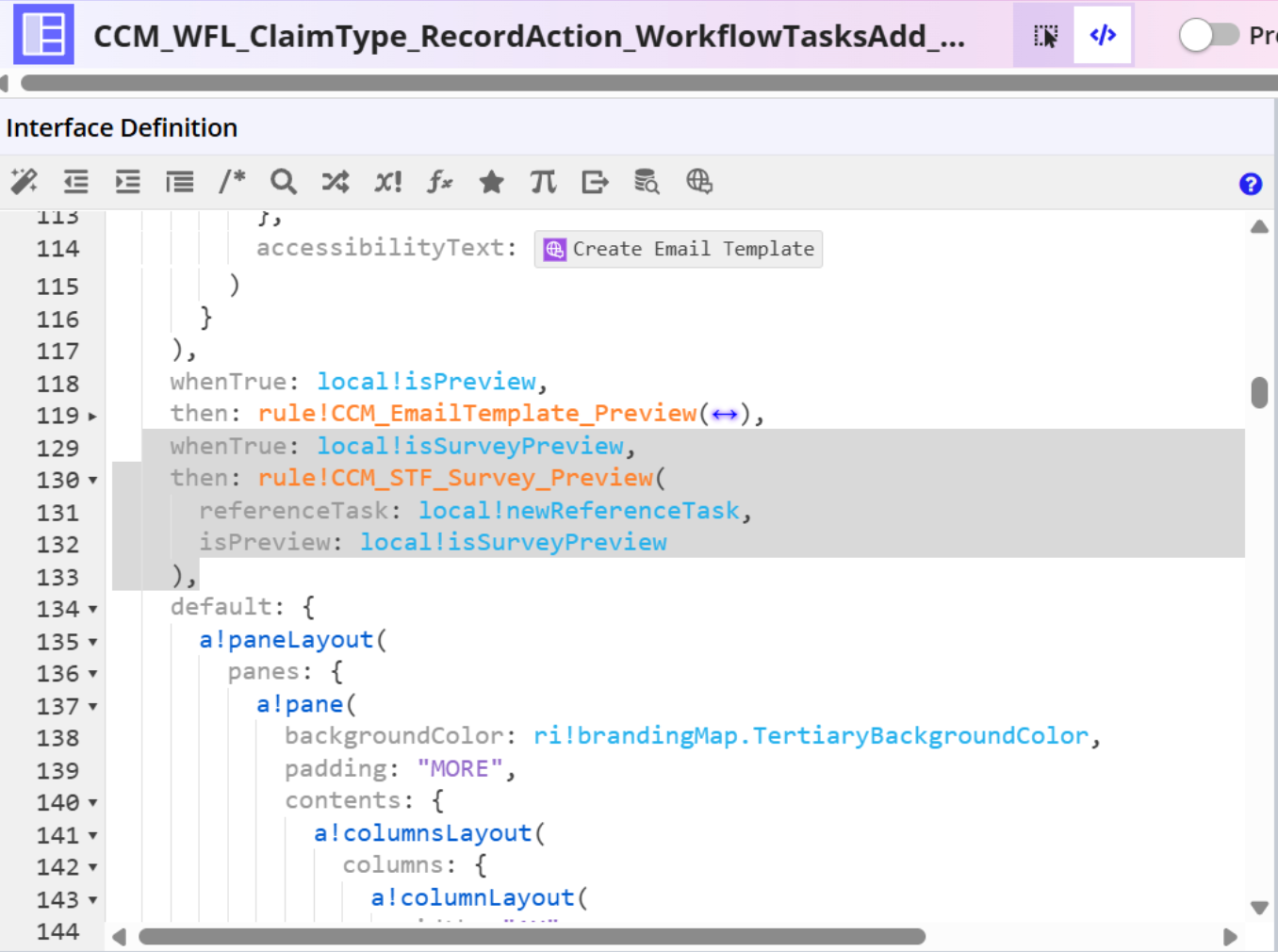Click the lines list icon after indent icons
Viewport: 1278px width, 952px height.
tap(180, 181)
